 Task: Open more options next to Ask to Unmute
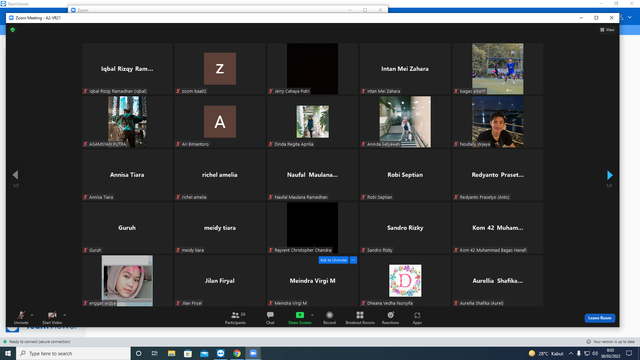(353, 260)
